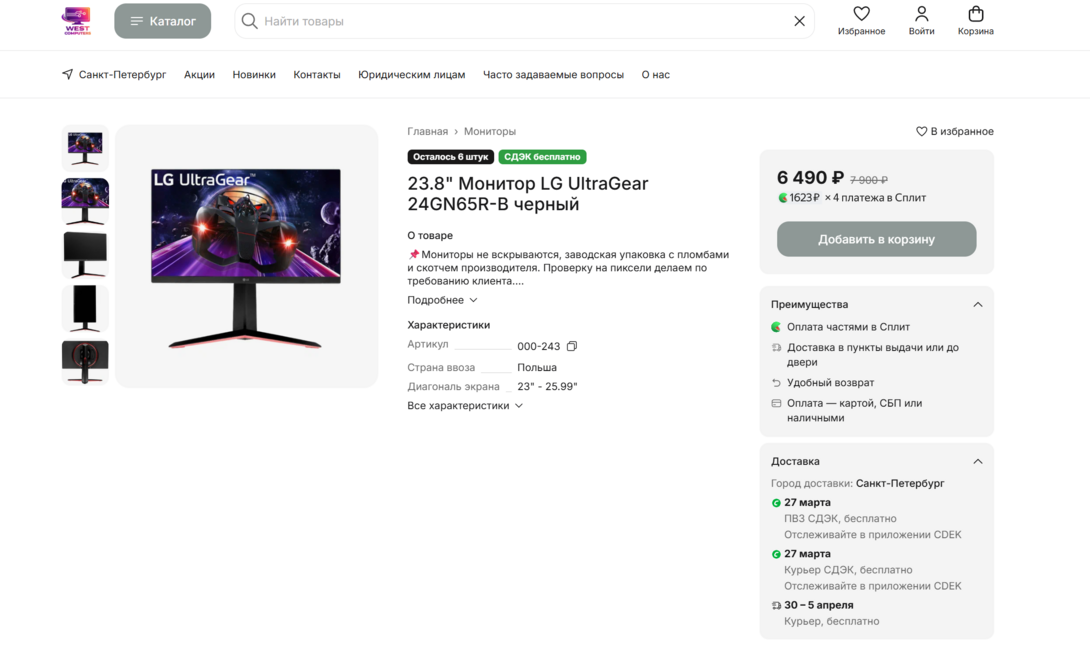Viewport: 1090px width, 656px height.
Task: Open the Акции menu item
Action: [x=200, y=74]
